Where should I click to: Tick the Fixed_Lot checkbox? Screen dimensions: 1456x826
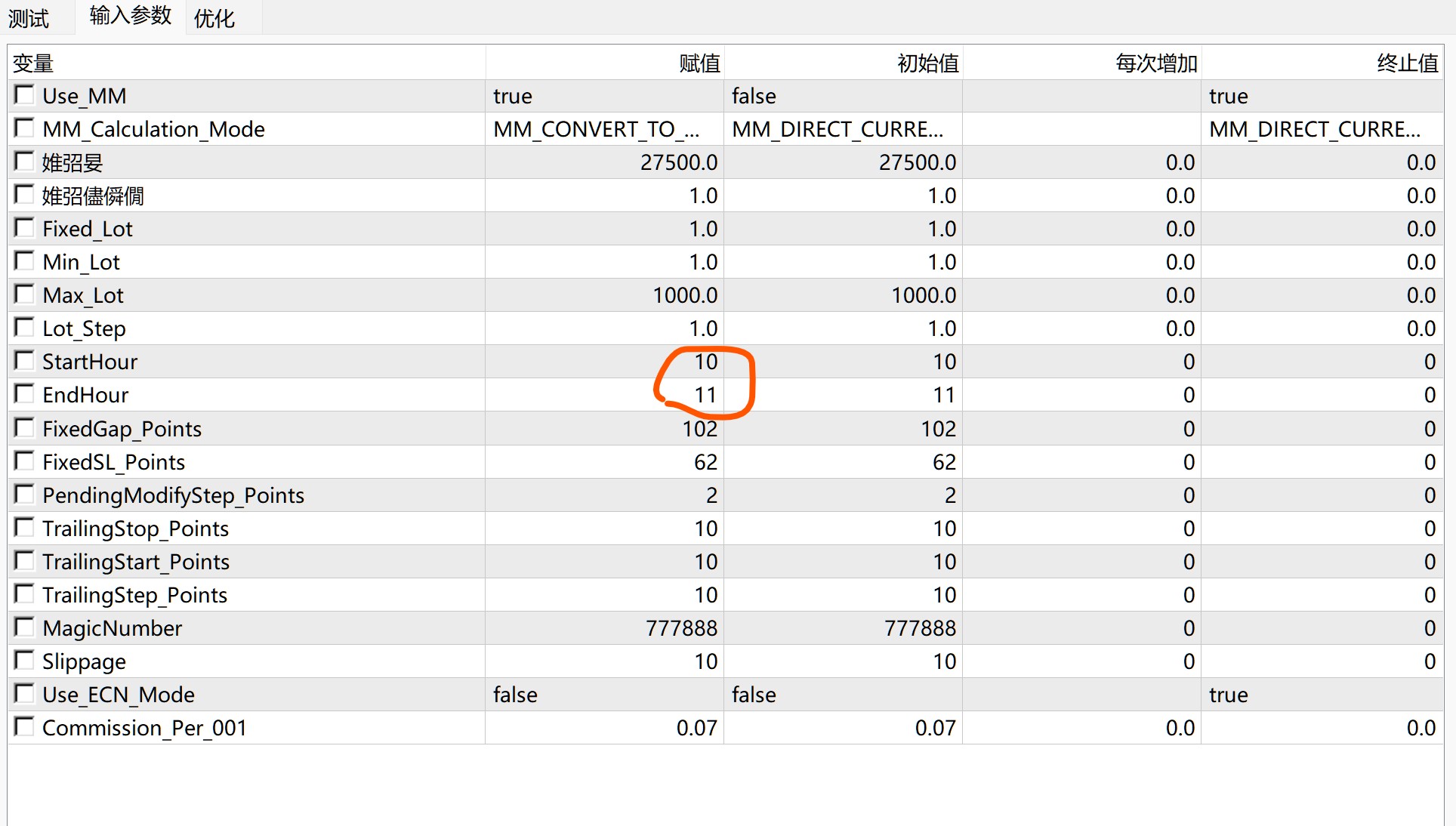[x=24, y=228]
